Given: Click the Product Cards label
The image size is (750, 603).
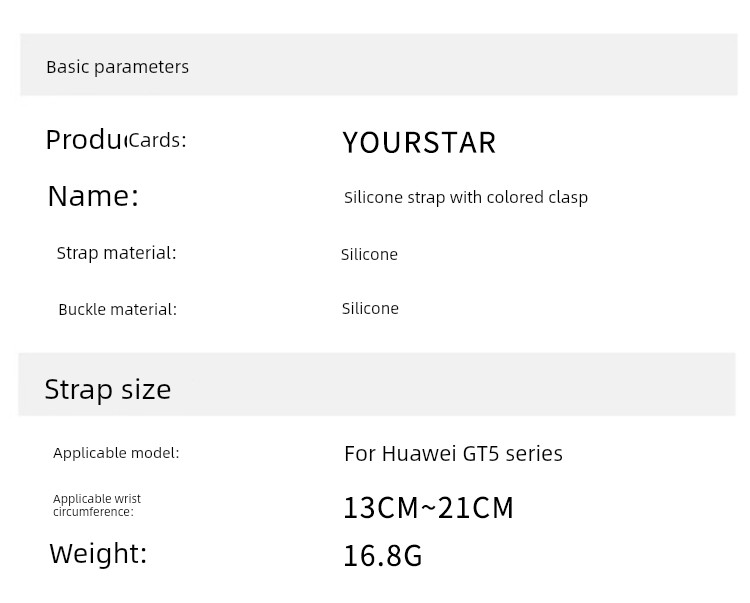Looking at the screenshot, I should coord(116,140).
